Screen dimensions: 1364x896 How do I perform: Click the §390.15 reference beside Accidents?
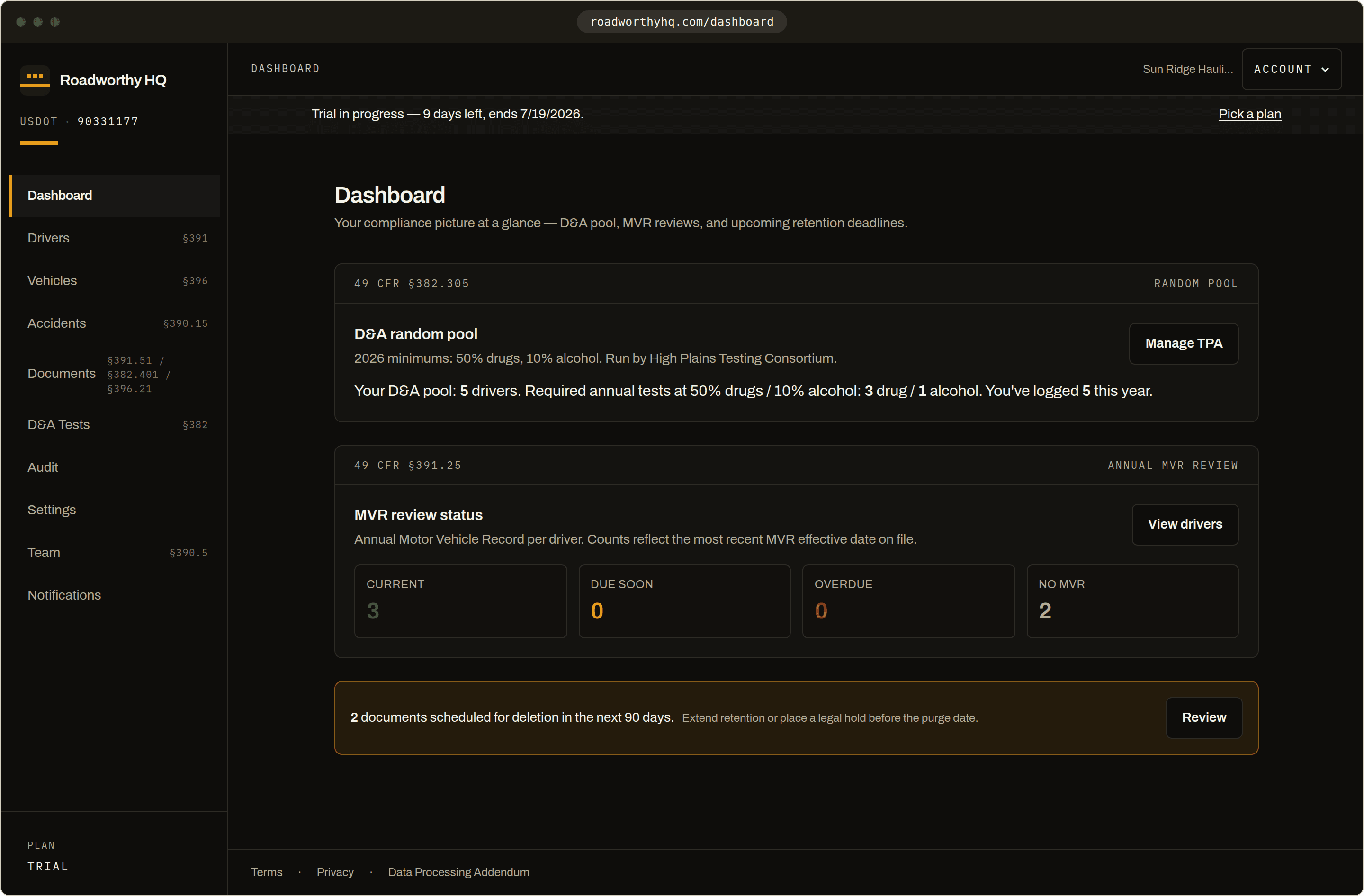[186, 323]
